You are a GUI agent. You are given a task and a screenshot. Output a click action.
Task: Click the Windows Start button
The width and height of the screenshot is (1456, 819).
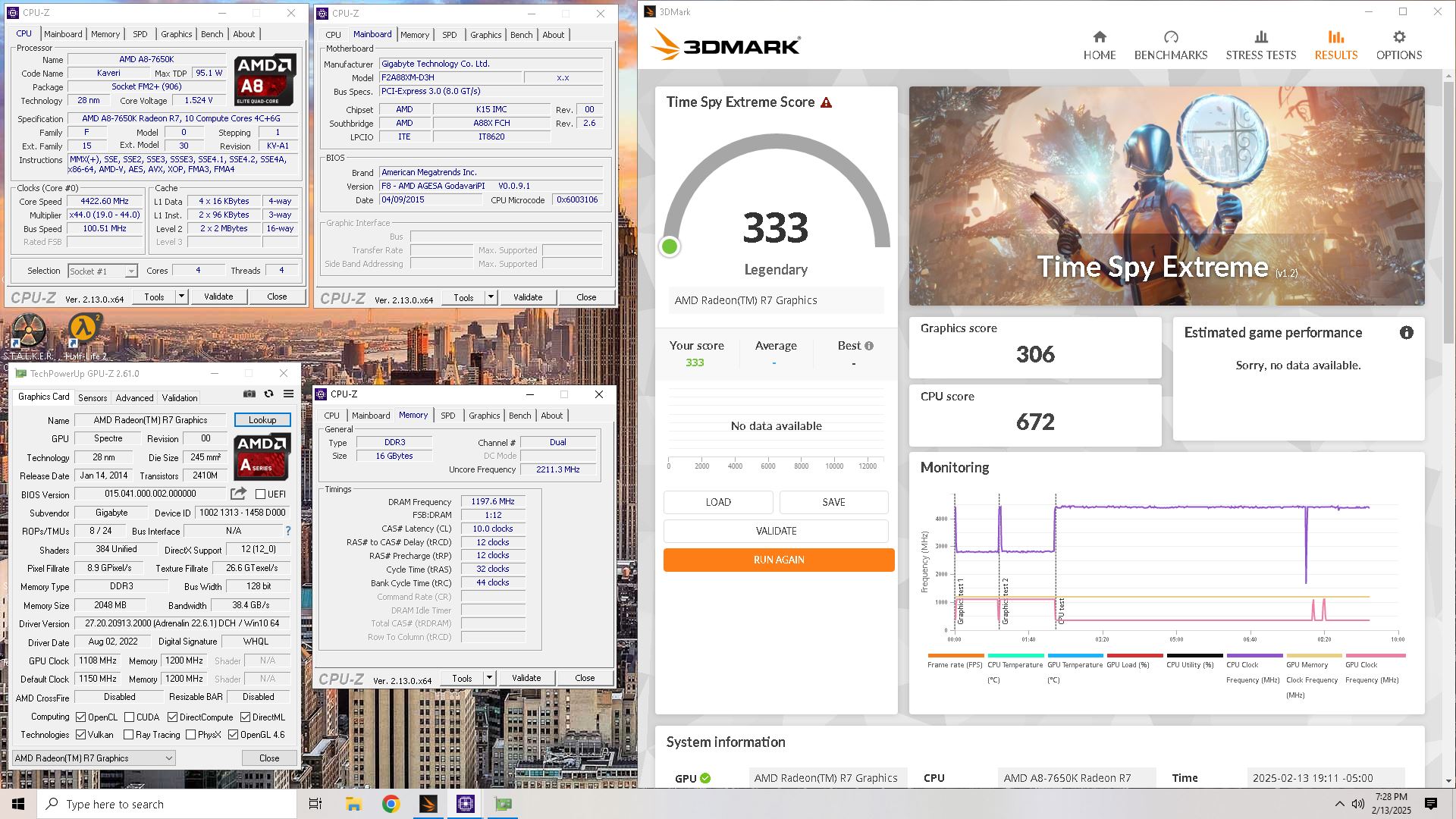[x=18, y=804]
